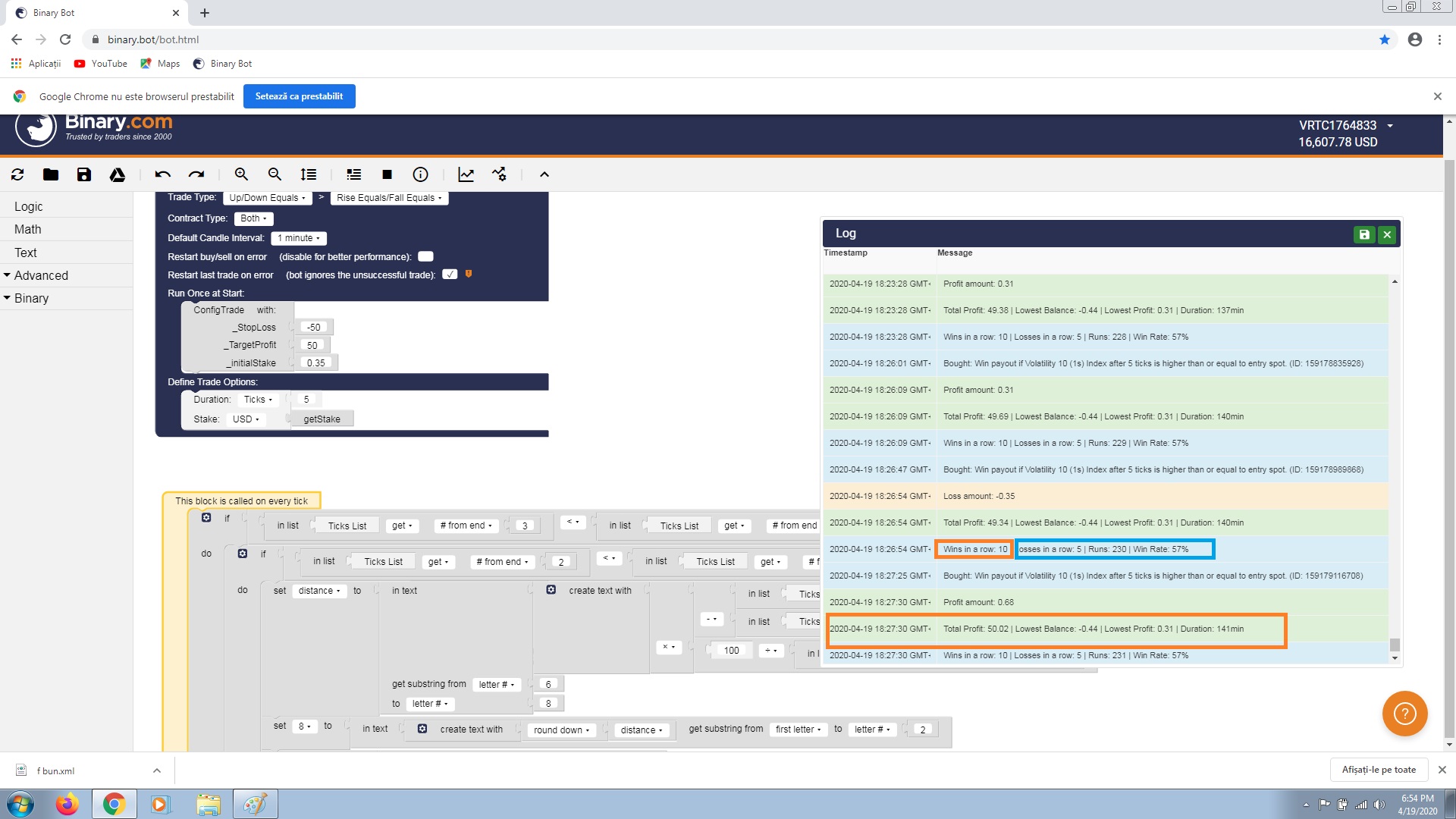The image size is (1456, 819).
Task: Reset the workspace with the refresh icon
Action: coord(17,174)
